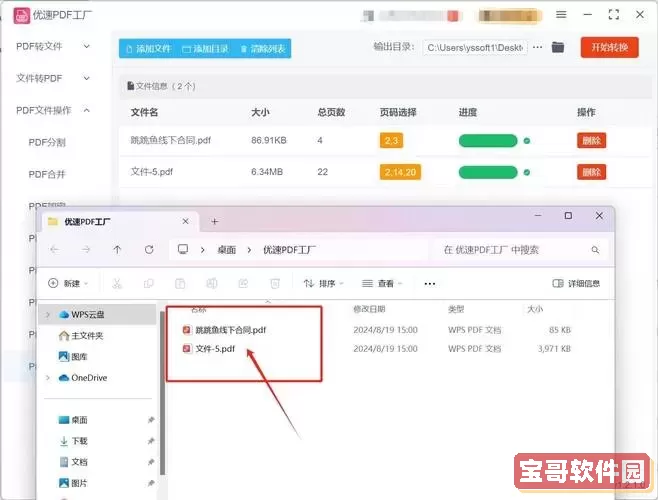
Task: Expand the PDF转文件 section
Action: click(52, 46)
